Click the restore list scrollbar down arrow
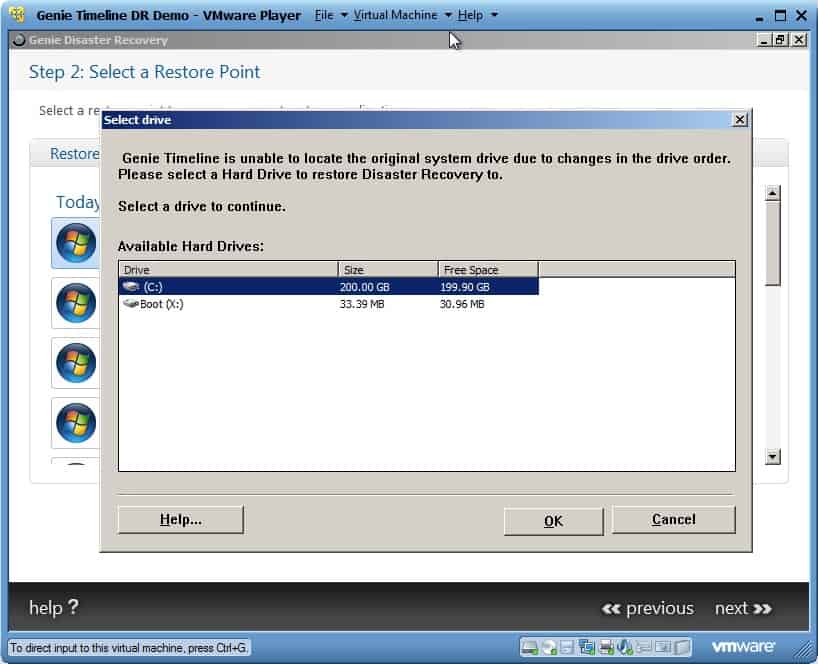The width and height of the screenshot is (818, 664). 773,456
